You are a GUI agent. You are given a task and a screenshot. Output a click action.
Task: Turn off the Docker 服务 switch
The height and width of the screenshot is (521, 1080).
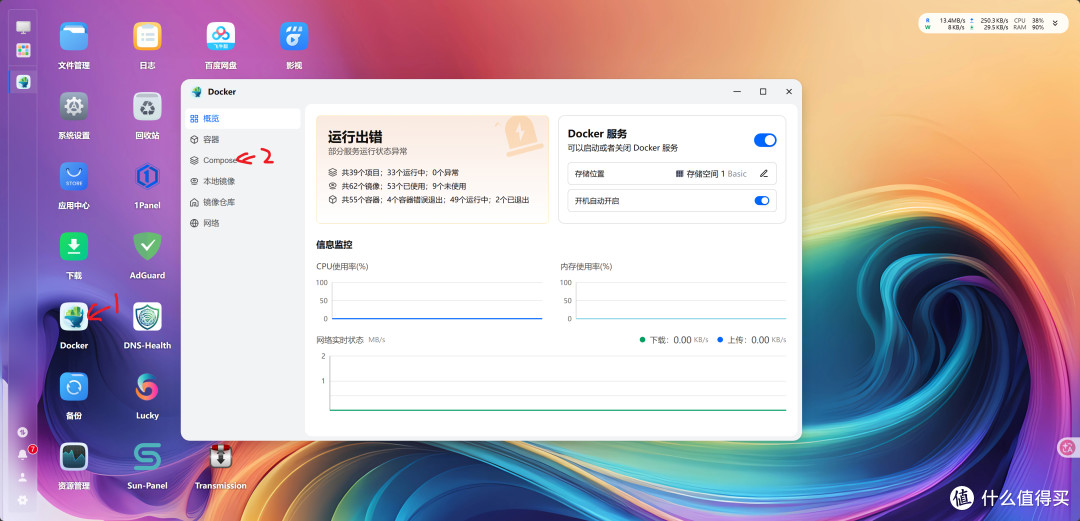click(x=765, y=140)
